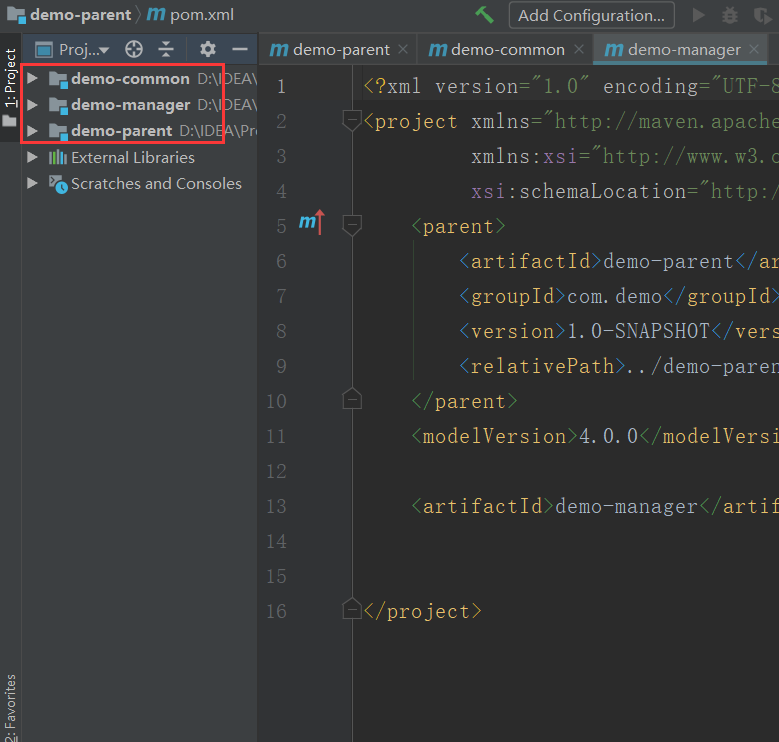Click Select Opened File crosshair icon
779x742 pixels.
point(134,49)
